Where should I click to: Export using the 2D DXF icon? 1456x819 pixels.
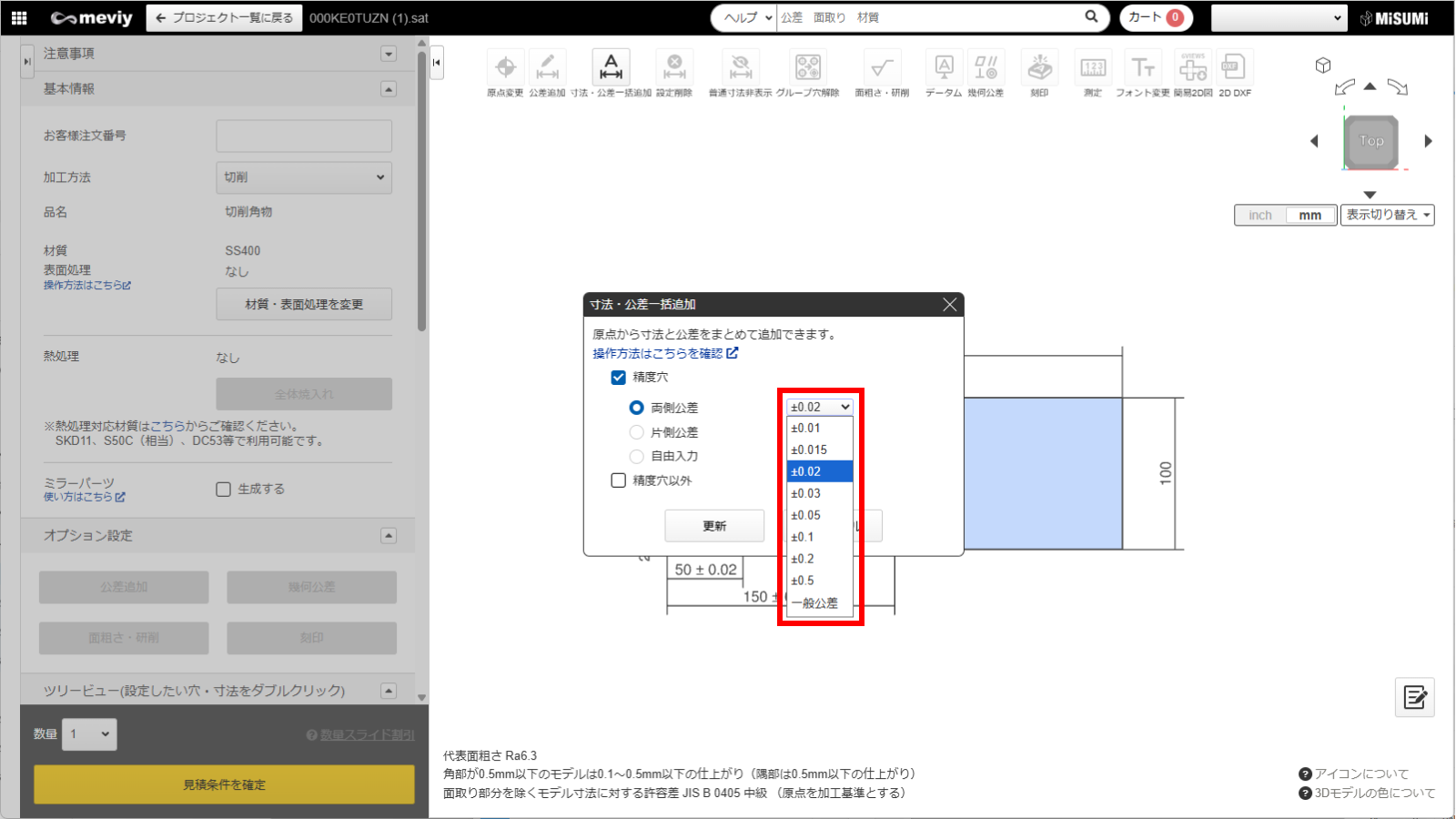pyautogui.click(x=1234, y=67)
